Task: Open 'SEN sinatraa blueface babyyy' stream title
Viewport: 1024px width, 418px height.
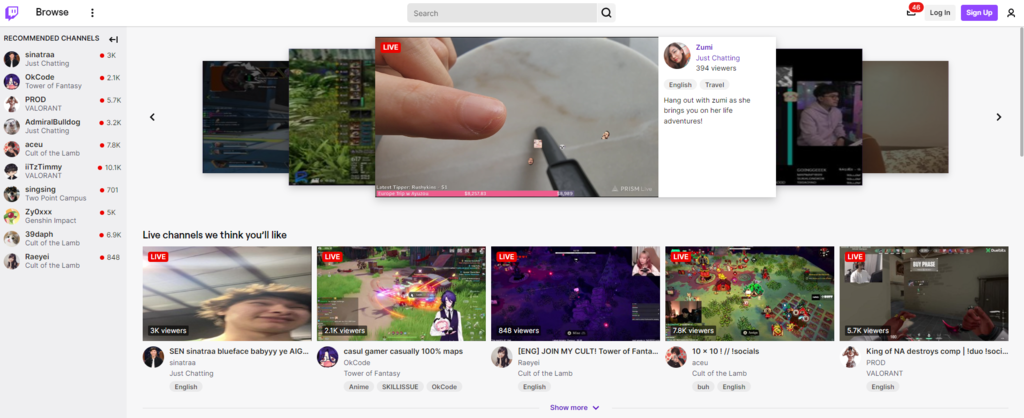Action: click(x=237, y=351)
